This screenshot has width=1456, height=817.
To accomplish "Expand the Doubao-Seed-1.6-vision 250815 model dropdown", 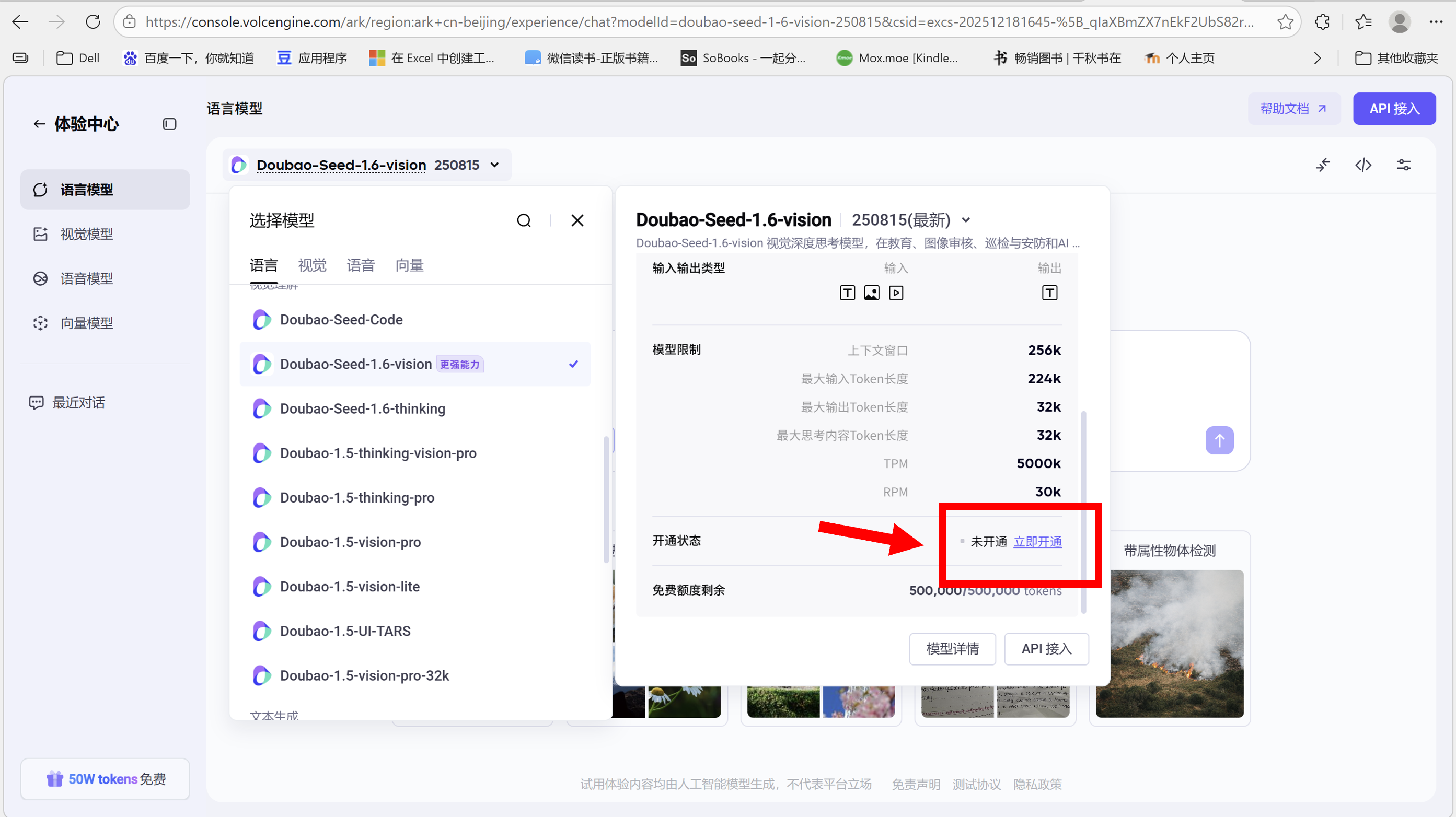I will pos(494,165).
